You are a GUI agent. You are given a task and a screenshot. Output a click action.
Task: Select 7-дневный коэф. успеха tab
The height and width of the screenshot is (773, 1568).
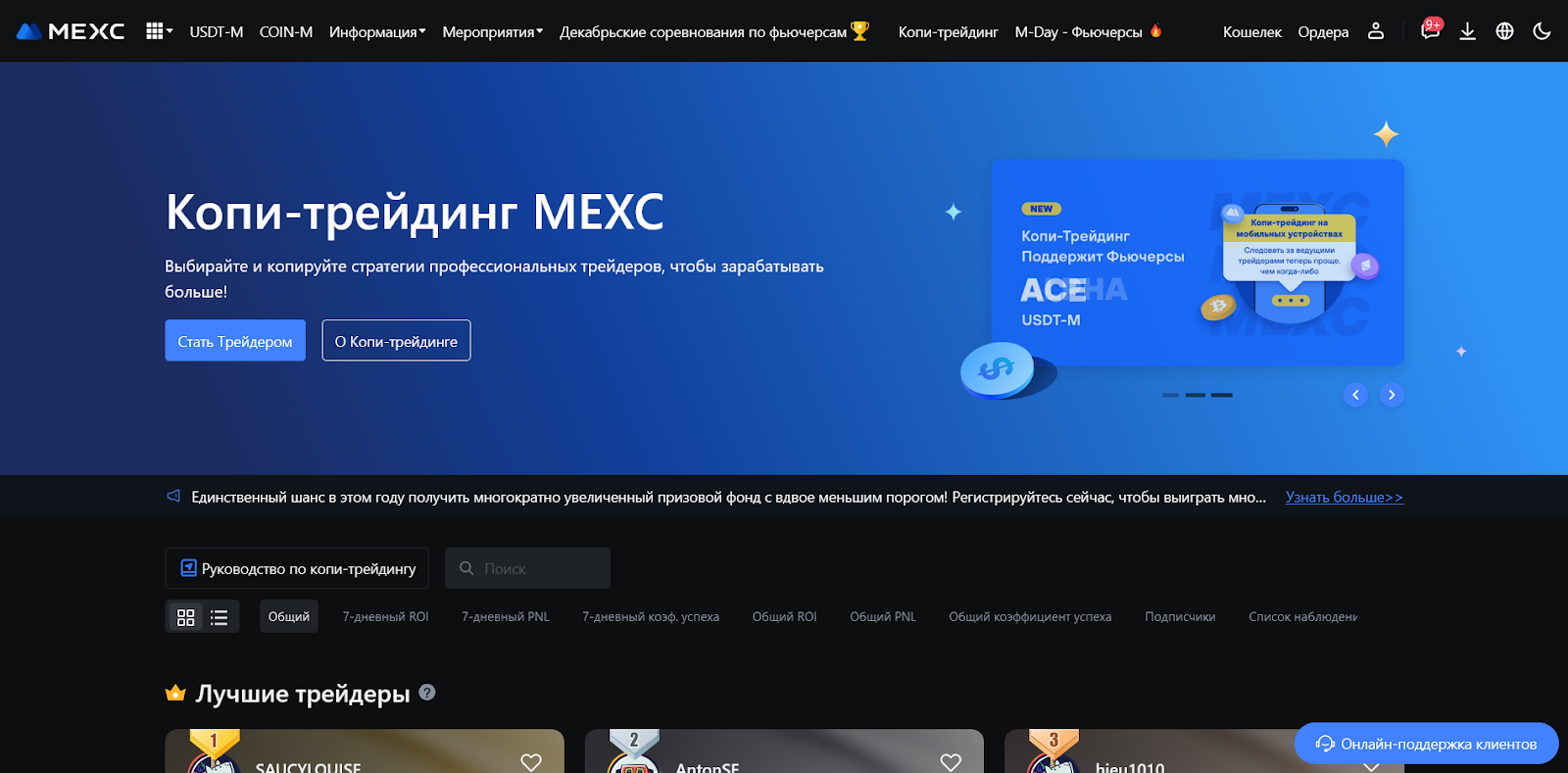click(x=651, y=617)
